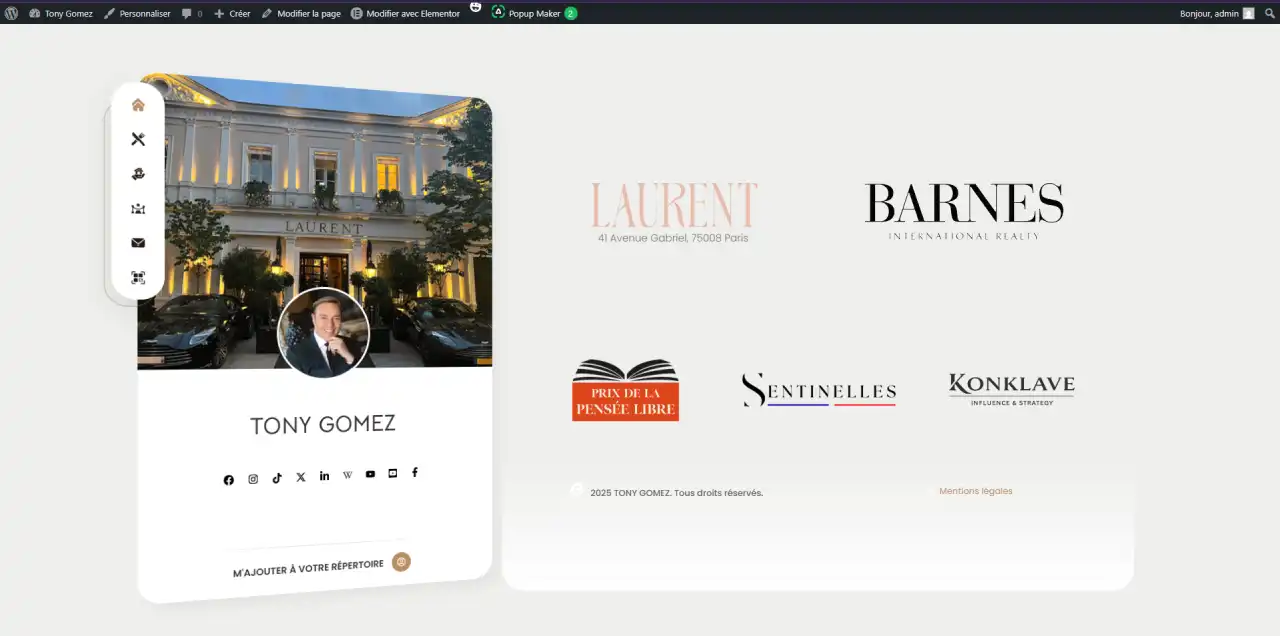Viewport: 1280px width, 636px height.
Task: Click the Sentinelles logo
Action: click(819, 389)
